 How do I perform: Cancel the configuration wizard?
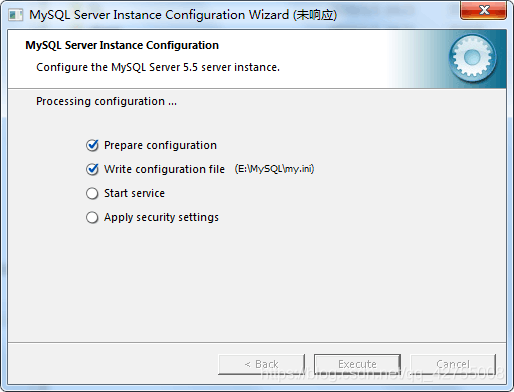(453, 364)
